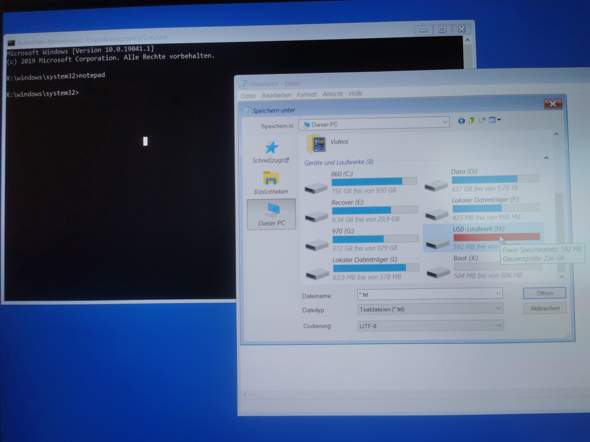Expand the Dateiname dropdown arrow
The height and width of the screenshot is (442, 590).
[x=497, y=293]
